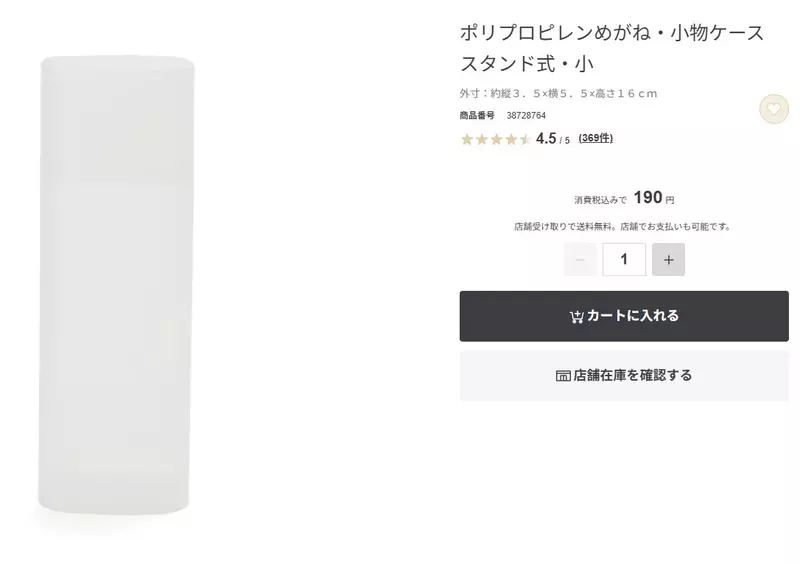The image size is (800, 564).
Task: Check store stock via 店舗在庫を確認する
Action: (624, 376)
